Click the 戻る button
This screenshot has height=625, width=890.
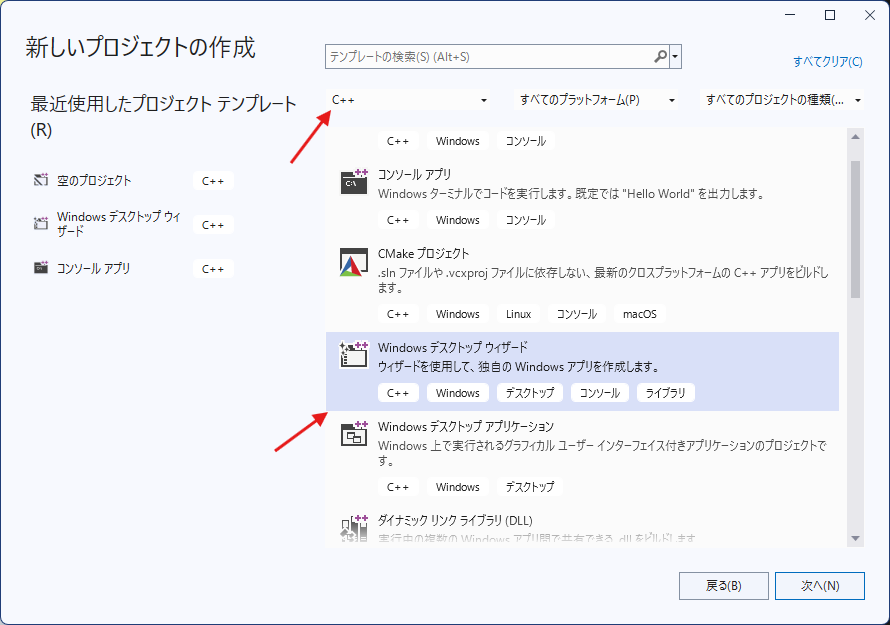pos(724,585)
